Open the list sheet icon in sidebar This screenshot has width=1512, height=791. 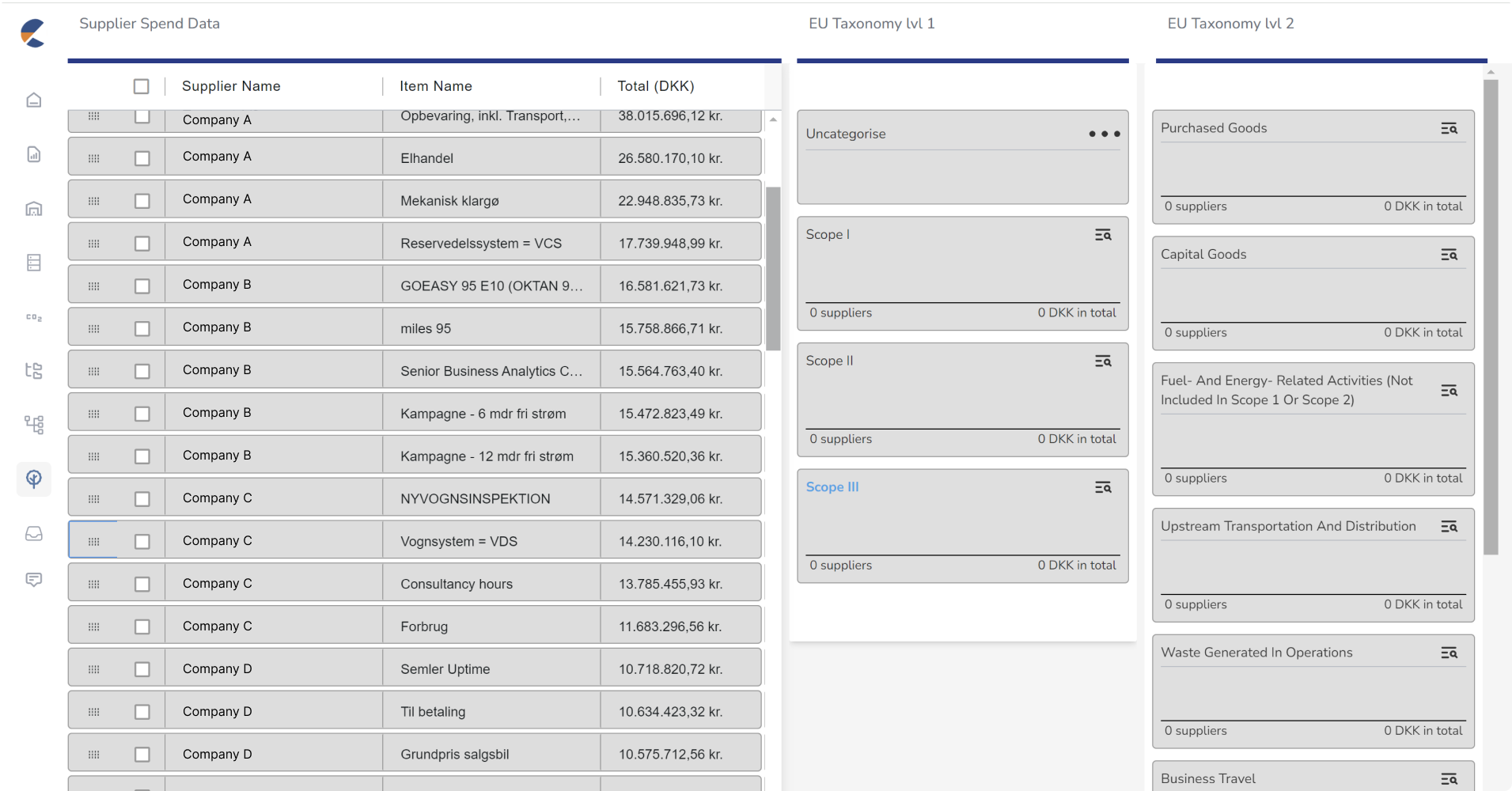pyautogui.click(x=34, y=263)
